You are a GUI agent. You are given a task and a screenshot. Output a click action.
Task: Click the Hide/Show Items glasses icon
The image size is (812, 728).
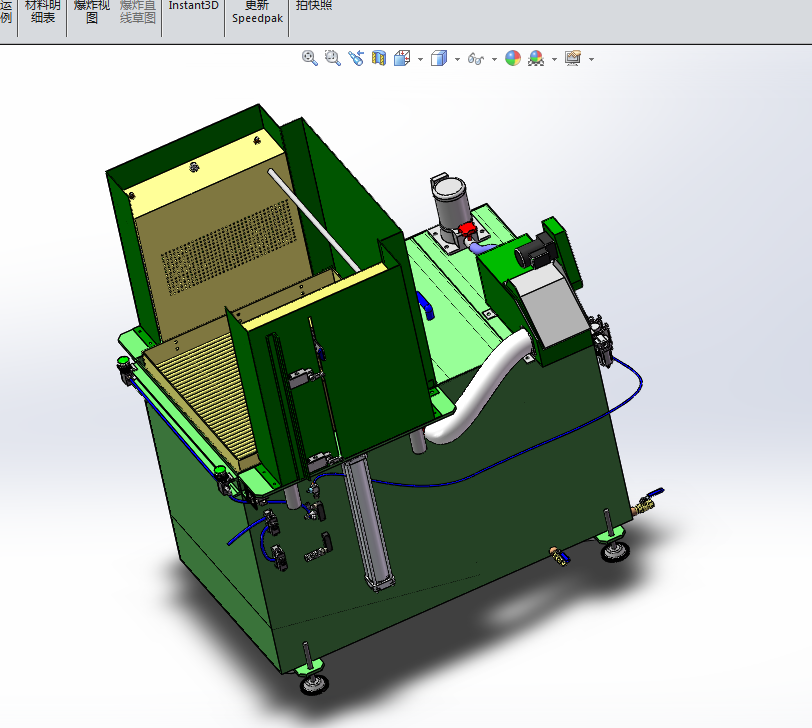point(476,59)
